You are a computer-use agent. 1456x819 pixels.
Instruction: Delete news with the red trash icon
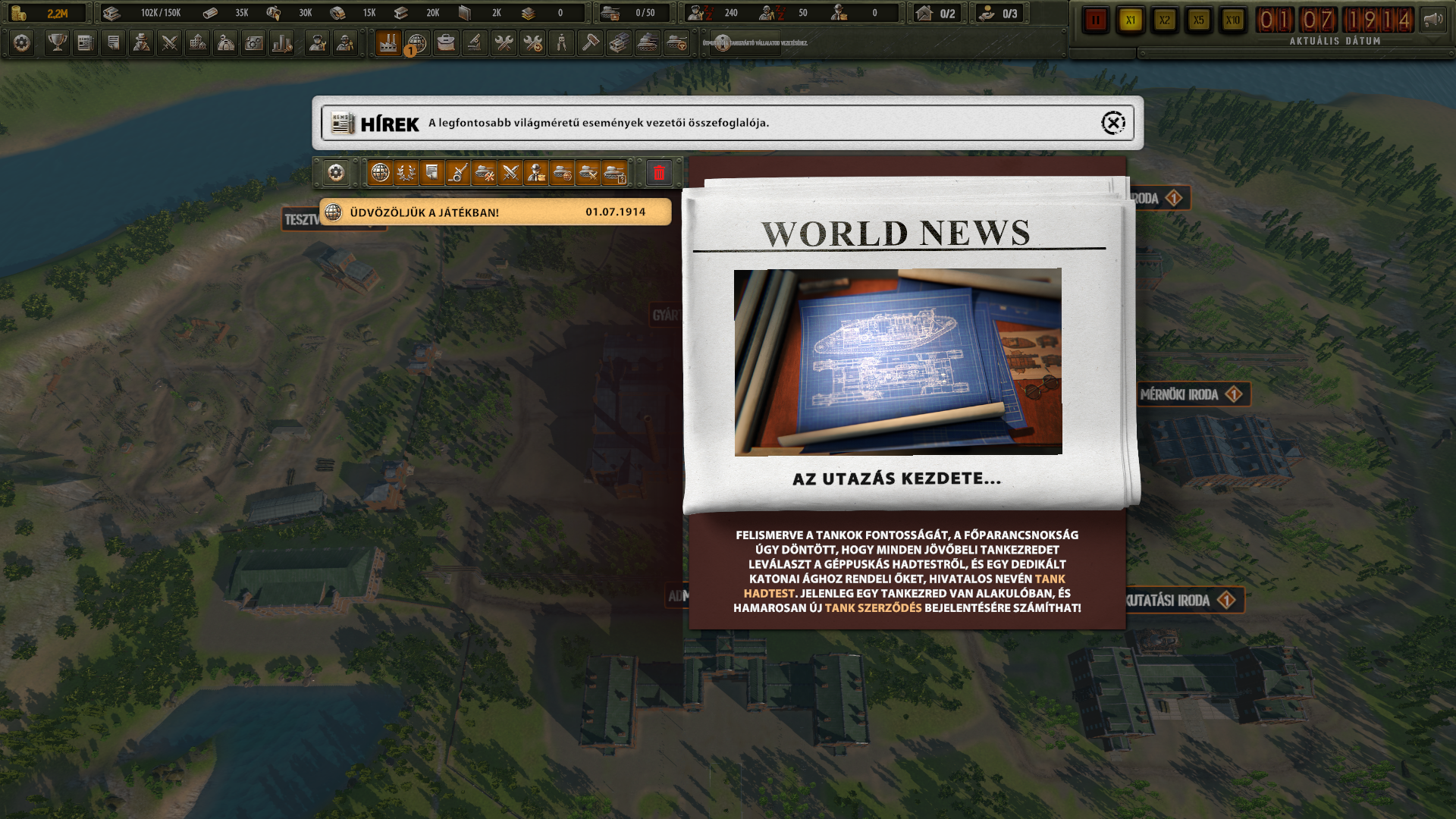tap(658, 173)
